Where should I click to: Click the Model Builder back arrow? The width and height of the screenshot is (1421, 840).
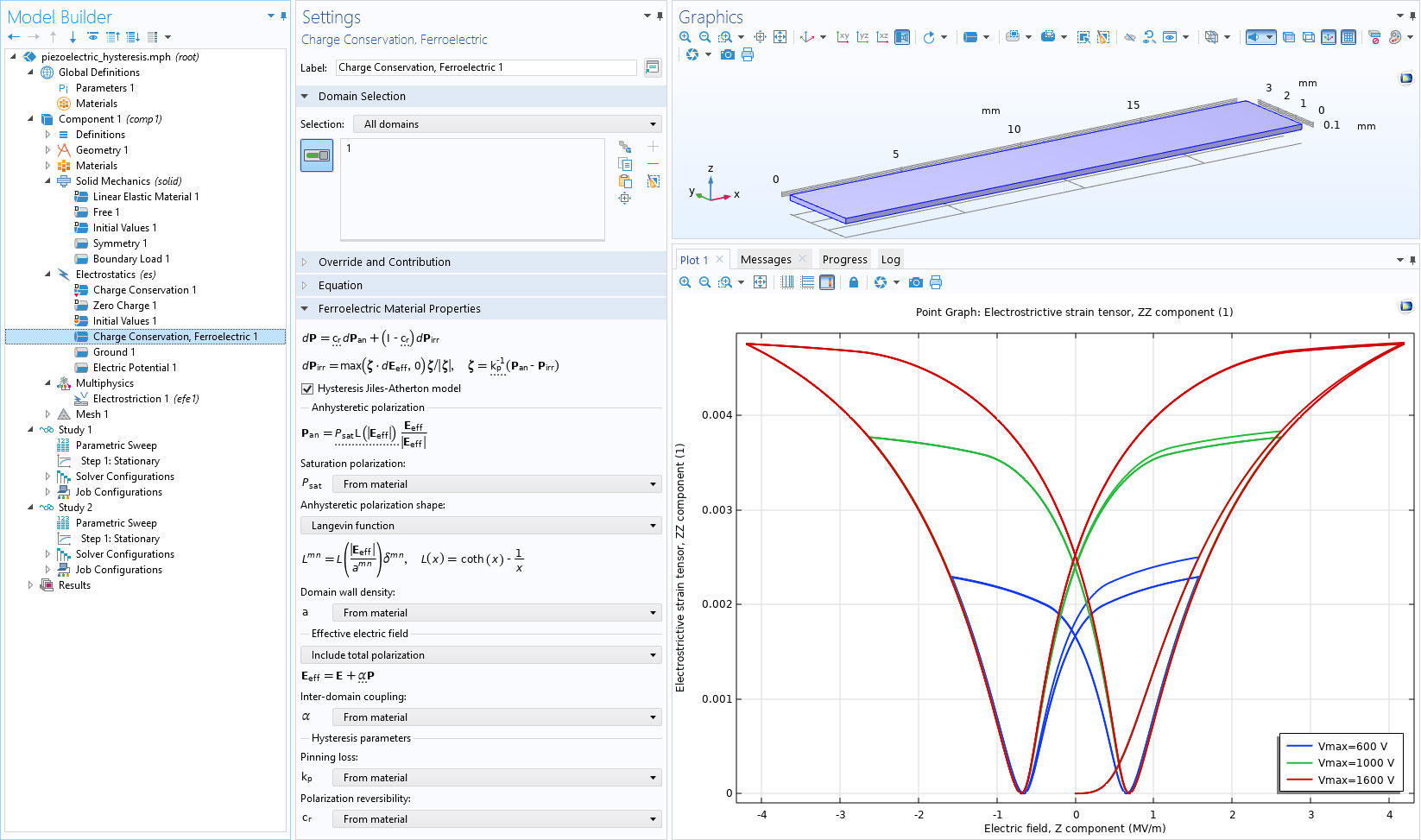[x=14, y=37]
